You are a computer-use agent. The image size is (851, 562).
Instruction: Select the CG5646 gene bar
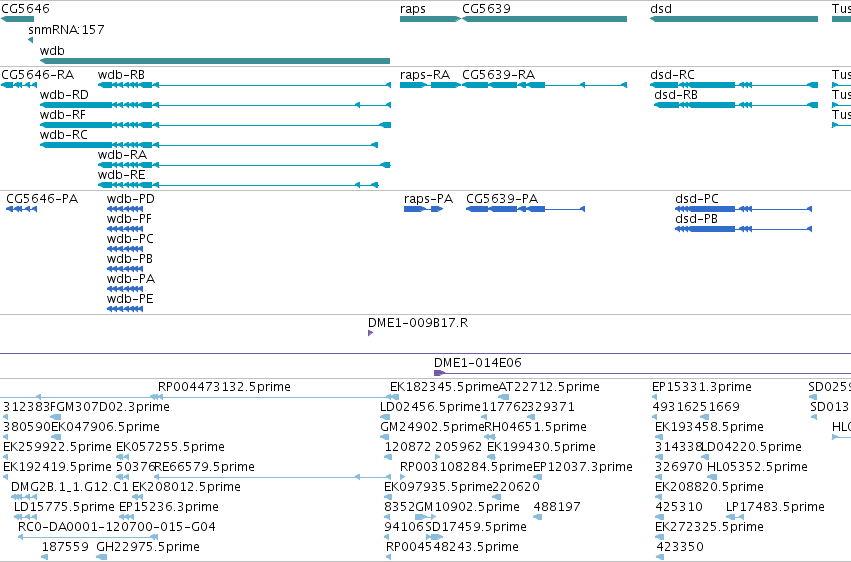point(17,19)
